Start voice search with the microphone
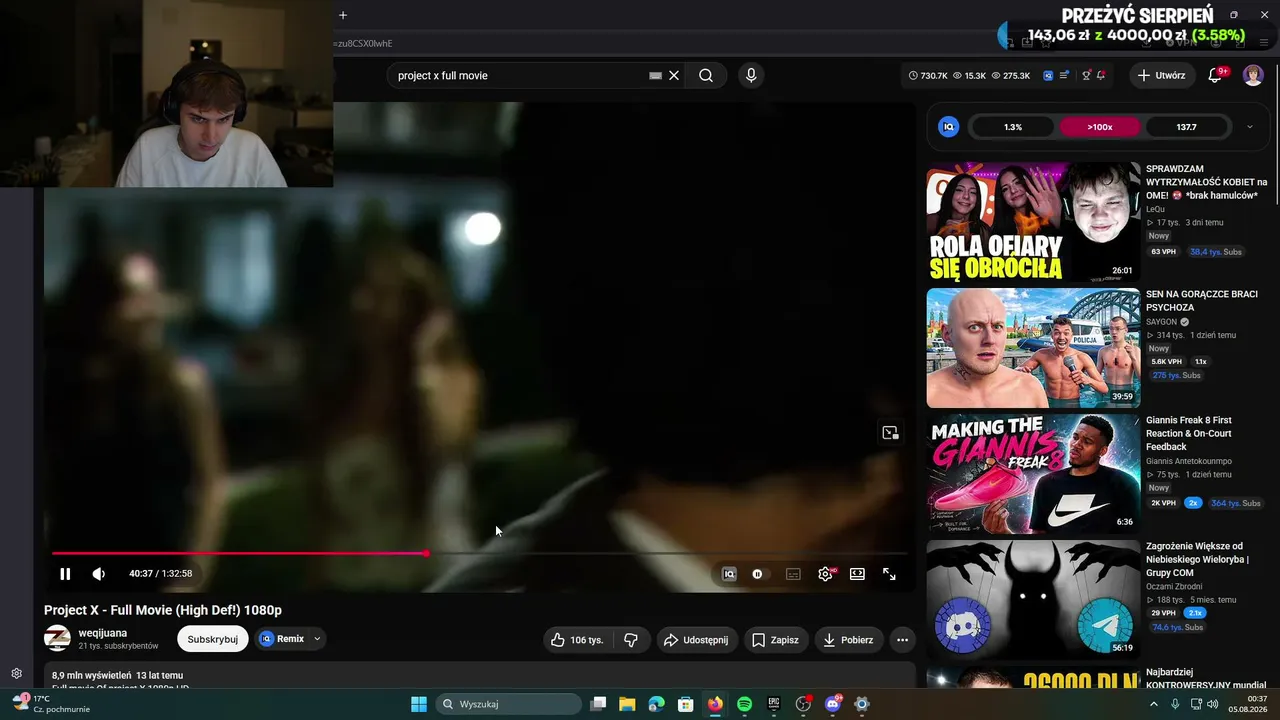This screenshot has height=720, width=1280. coord(751,75)
